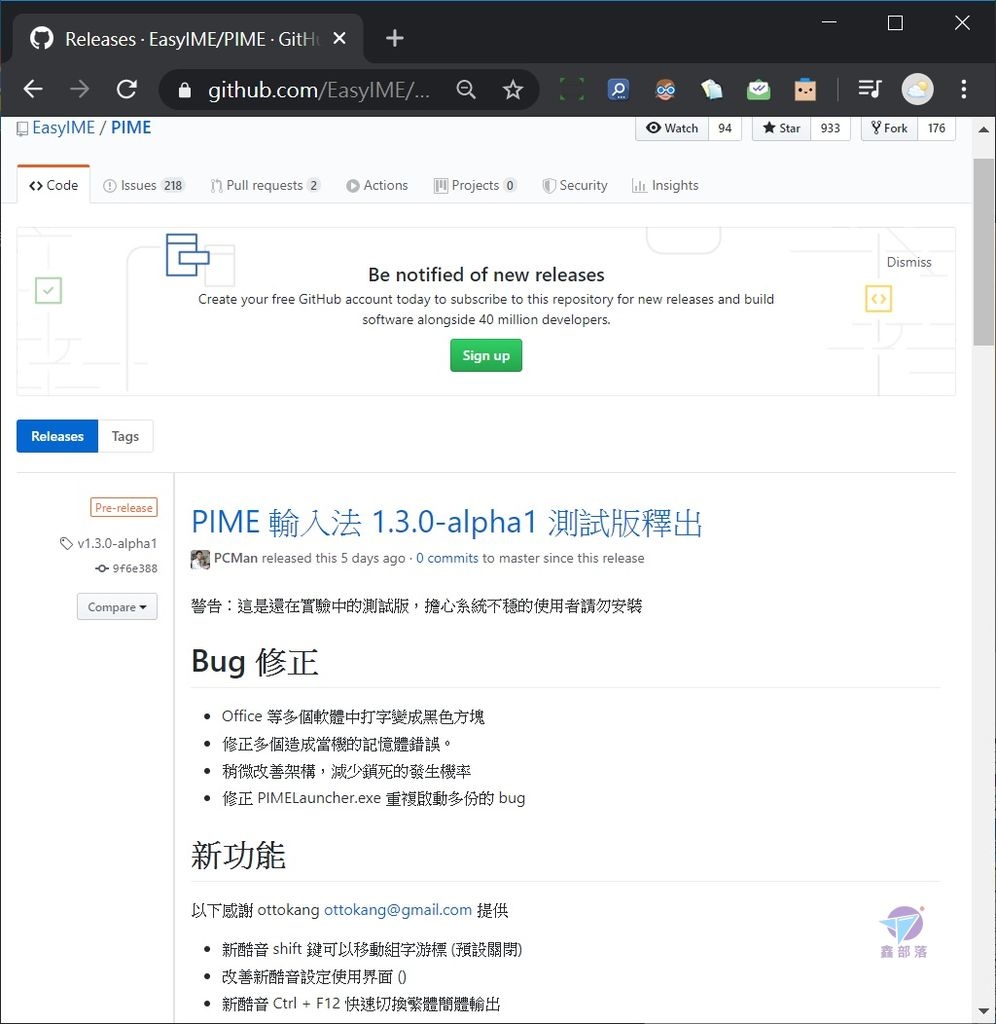
Task: Switch to the Tags view
Action: click(125, 436)
